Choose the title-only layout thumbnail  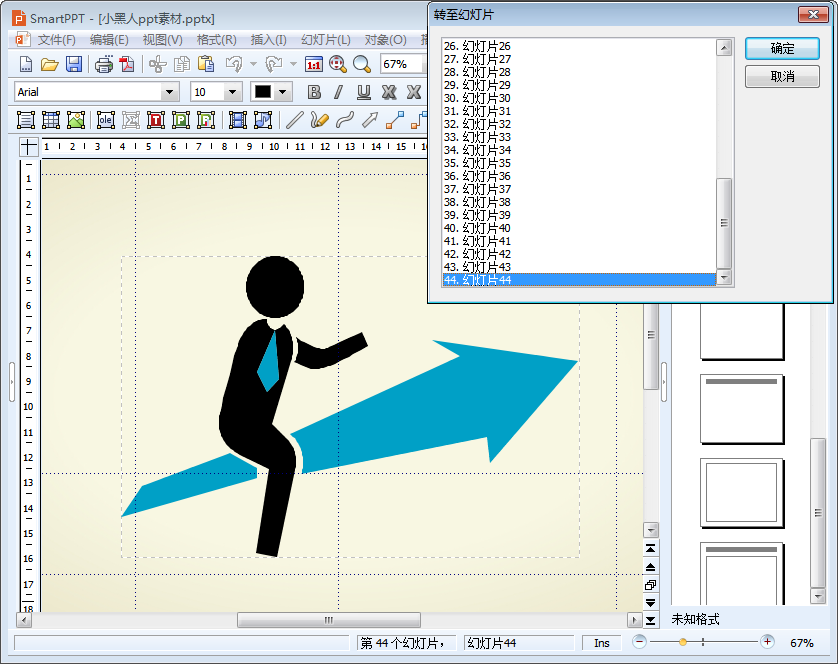[x=742, y=409]
